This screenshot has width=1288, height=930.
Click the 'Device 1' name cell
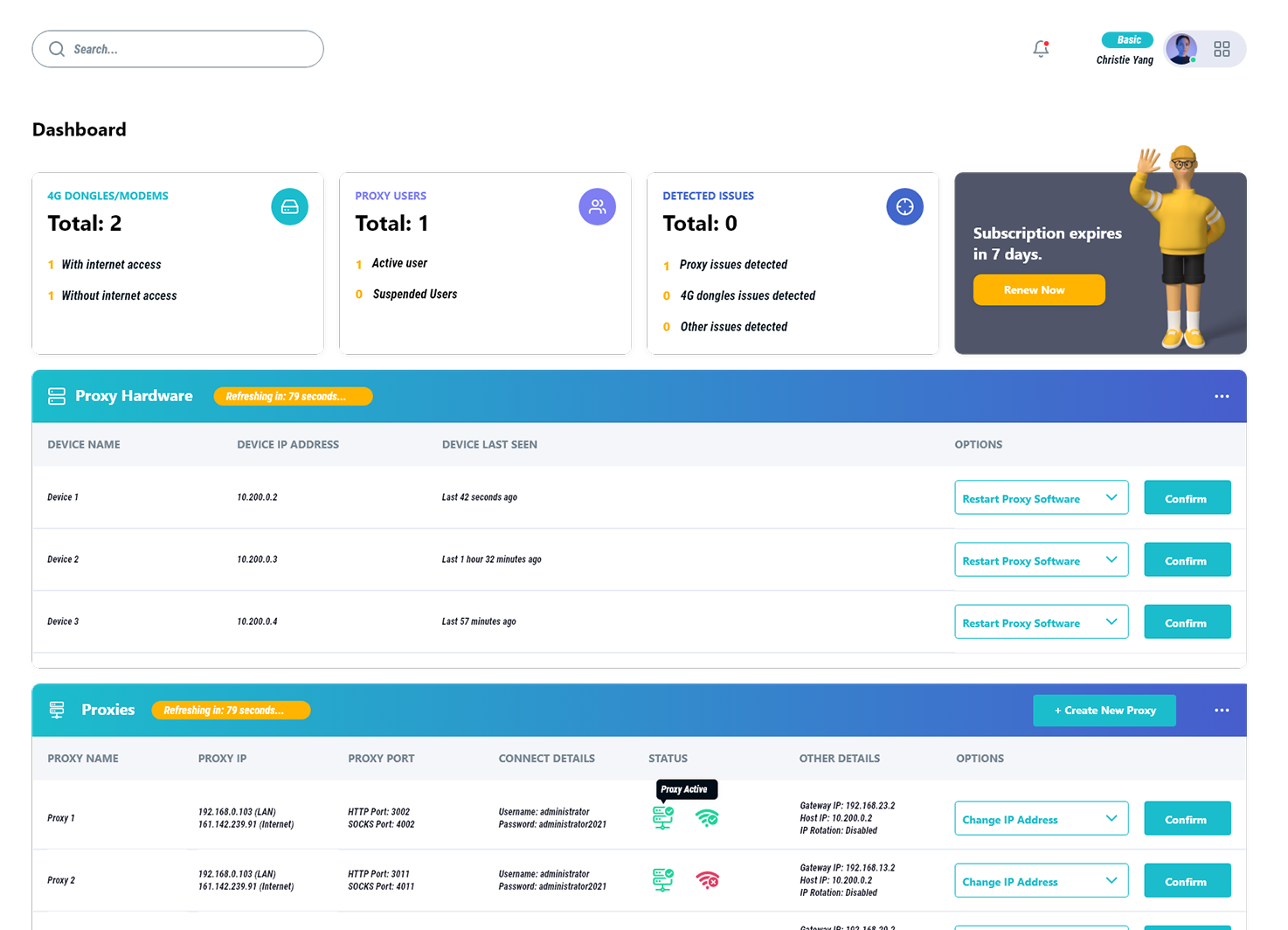(x=63, y=497)
